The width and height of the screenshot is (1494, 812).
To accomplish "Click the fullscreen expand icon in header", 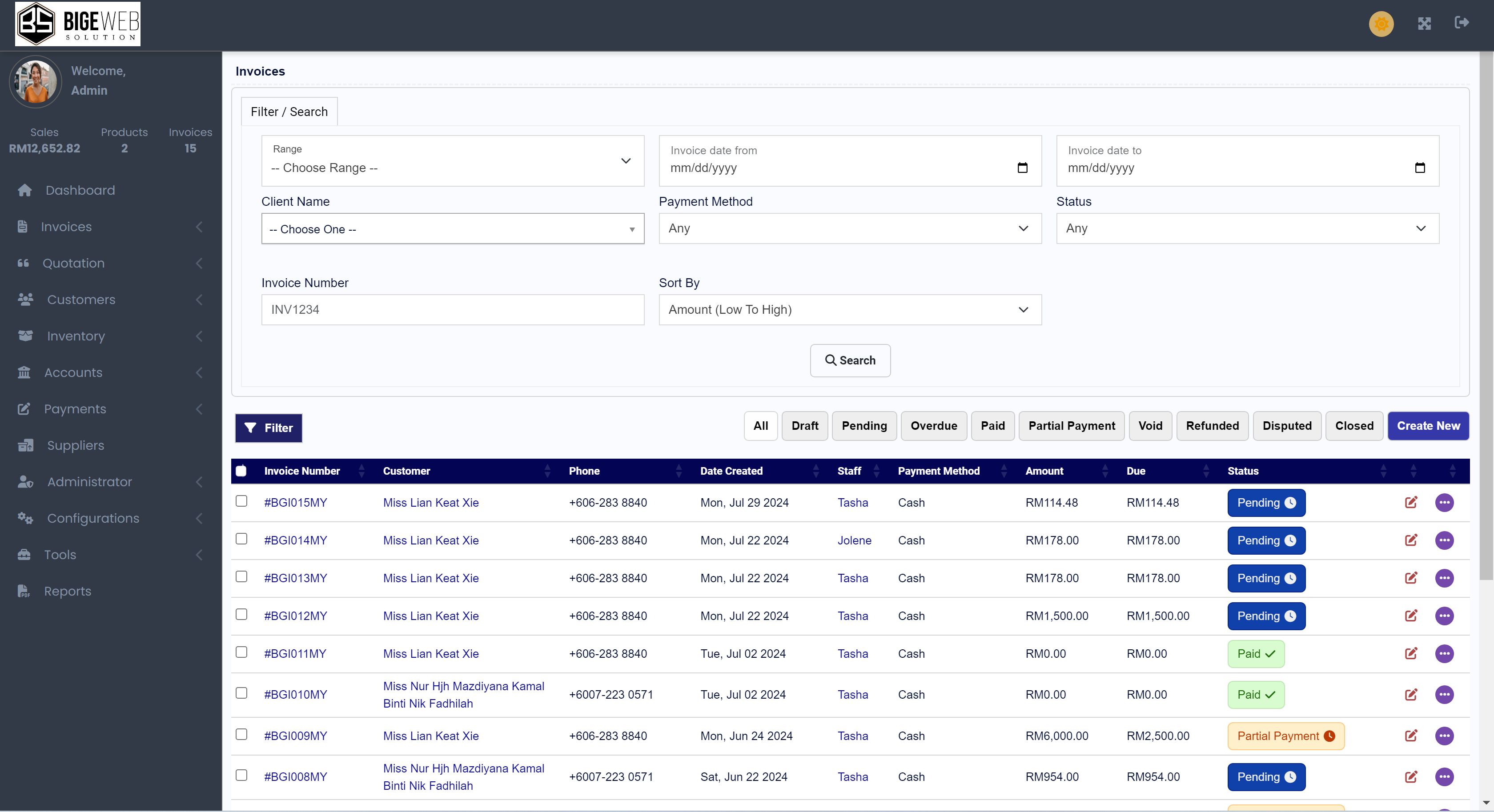I will coord(1424,24).
